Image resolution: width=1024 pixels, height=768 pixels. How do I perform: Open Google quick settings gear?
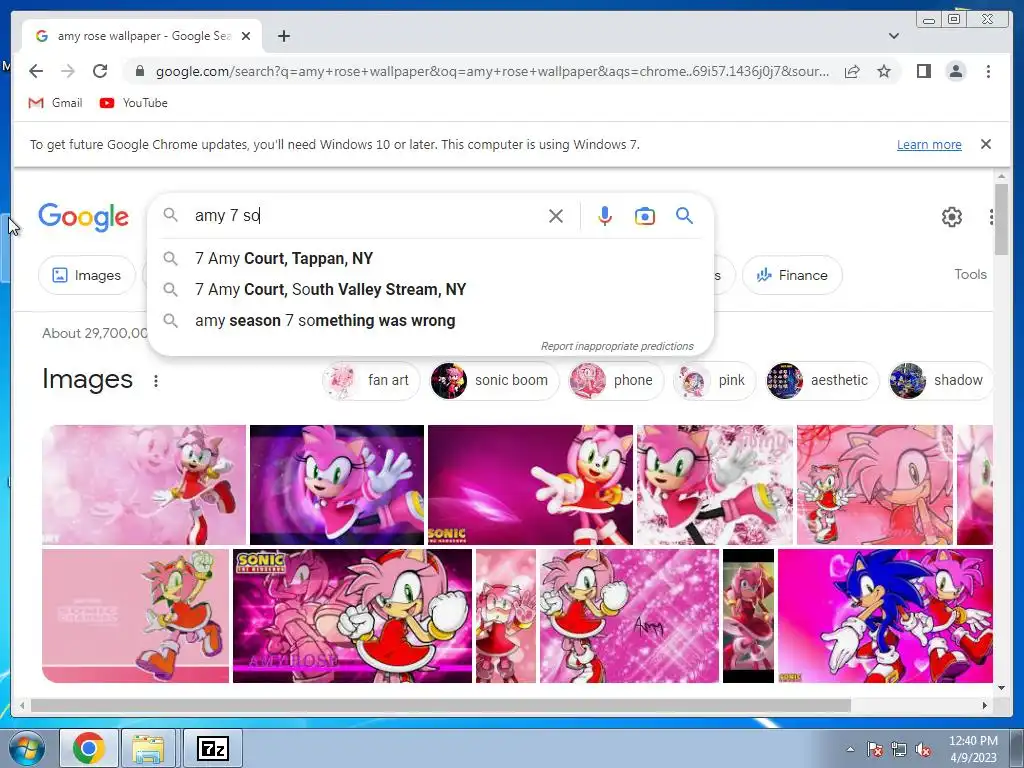pyautogui.click(x=952, y=217)
